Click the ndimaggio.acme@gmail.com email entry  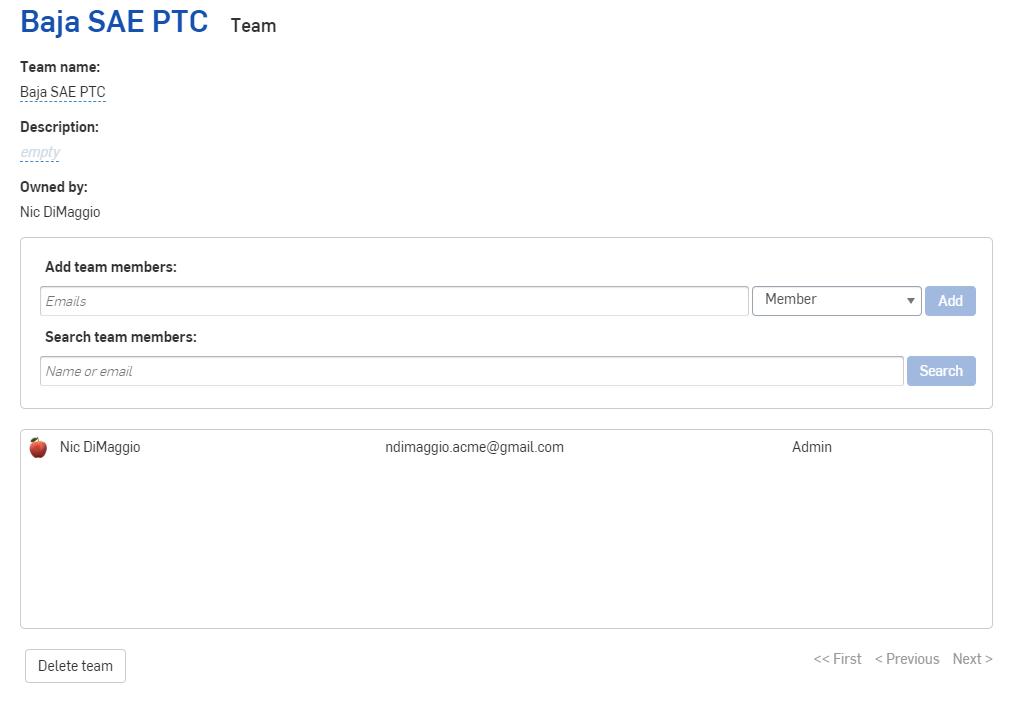[x=474, y=447]
